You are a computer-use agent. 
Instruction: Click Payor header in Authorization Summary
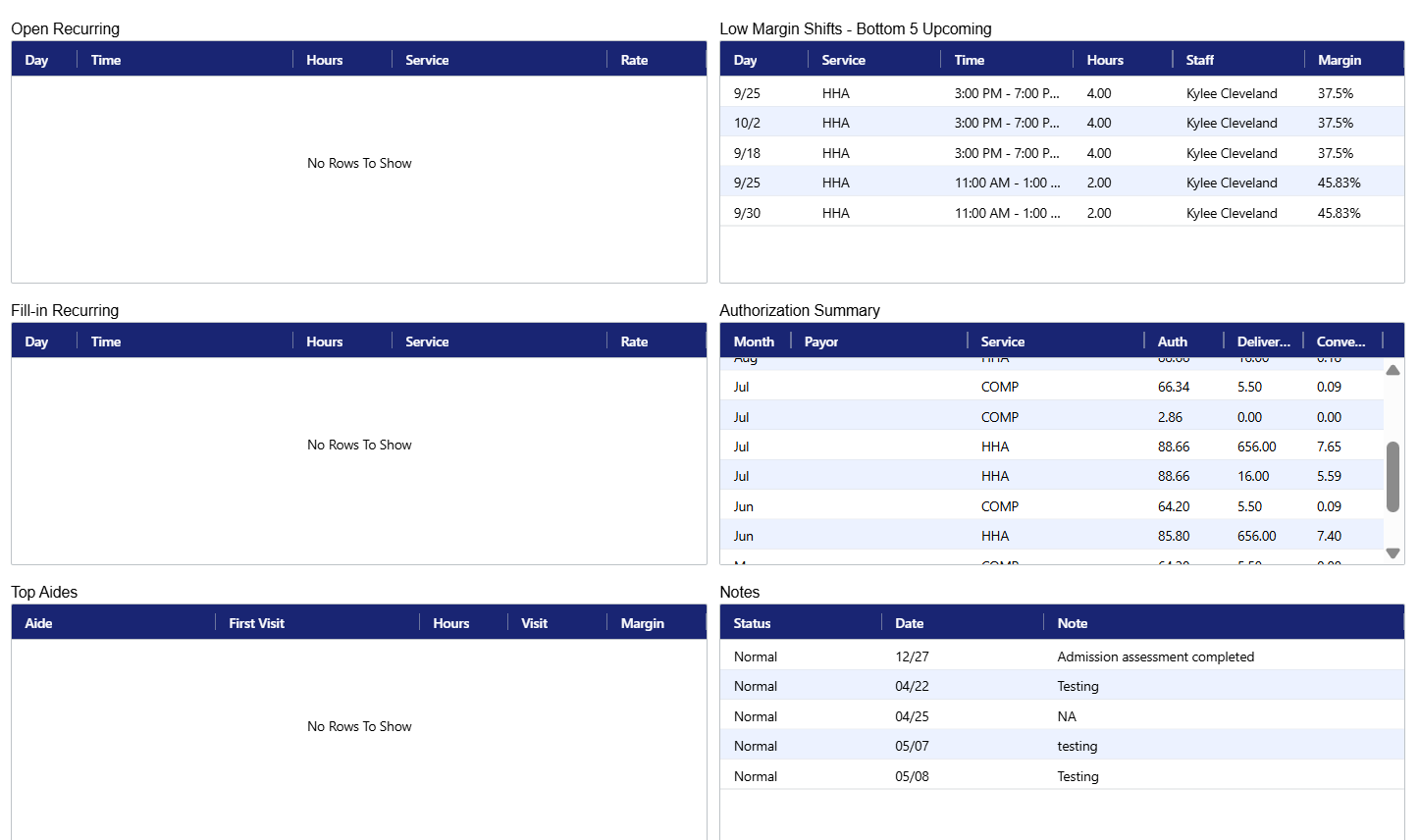(x=821, y=341)
